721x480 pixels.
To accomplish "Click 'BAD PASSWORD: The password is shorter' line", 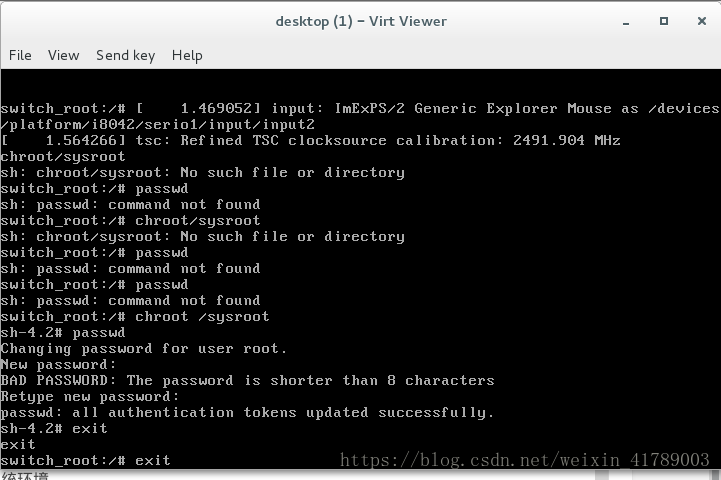I will [x=247, y=380].
